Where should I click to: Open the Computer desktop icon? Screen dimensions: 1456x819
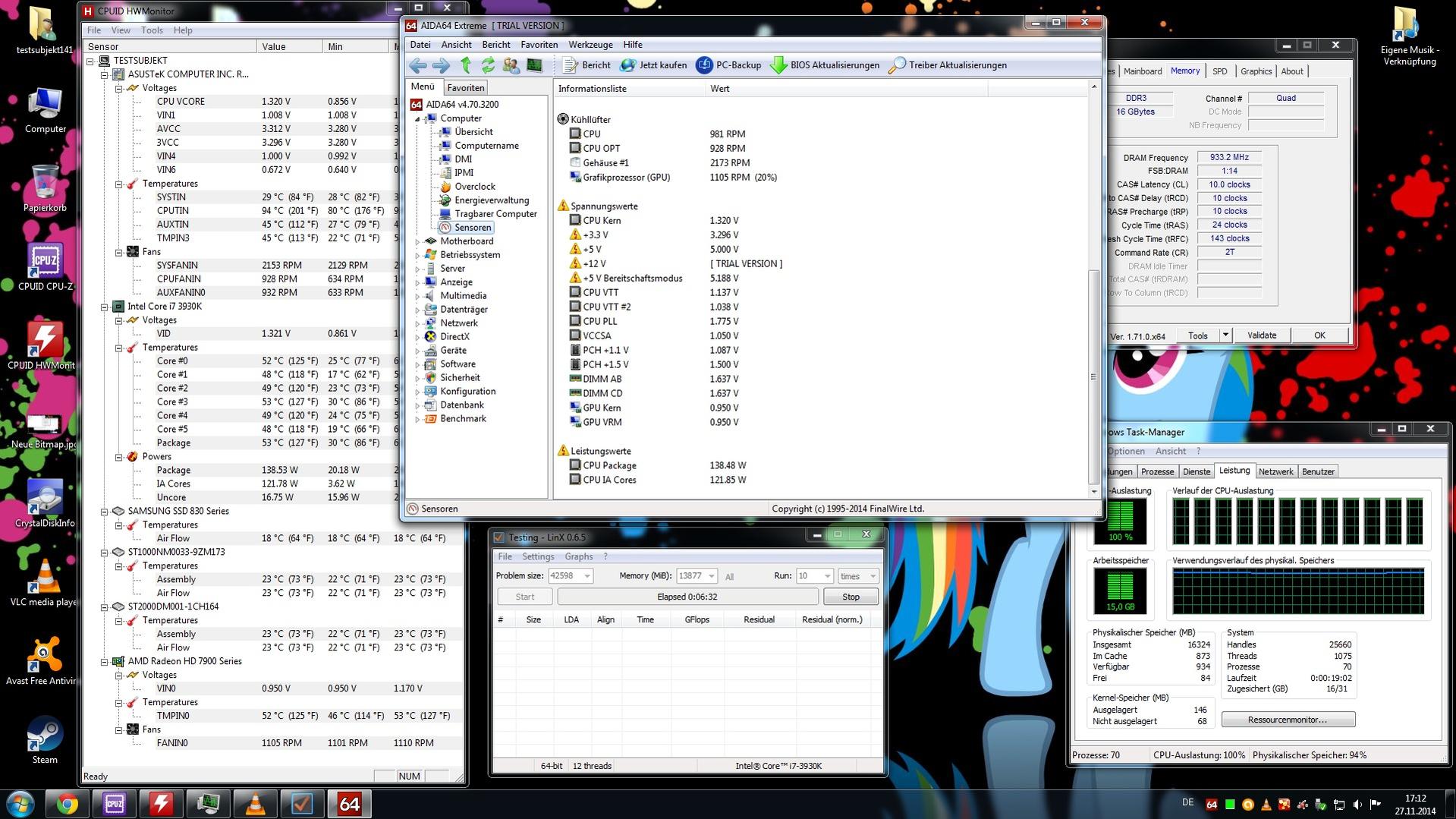click(45, 109)
